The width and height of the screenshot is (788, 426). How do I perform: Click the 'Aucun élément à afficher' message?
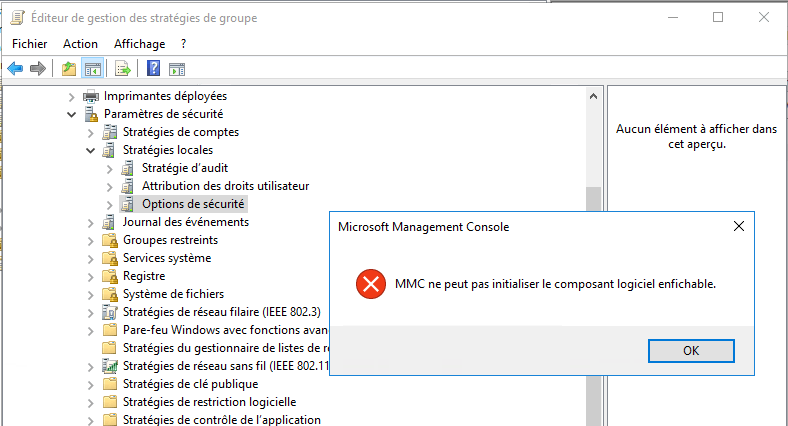[x=697, y=137]
